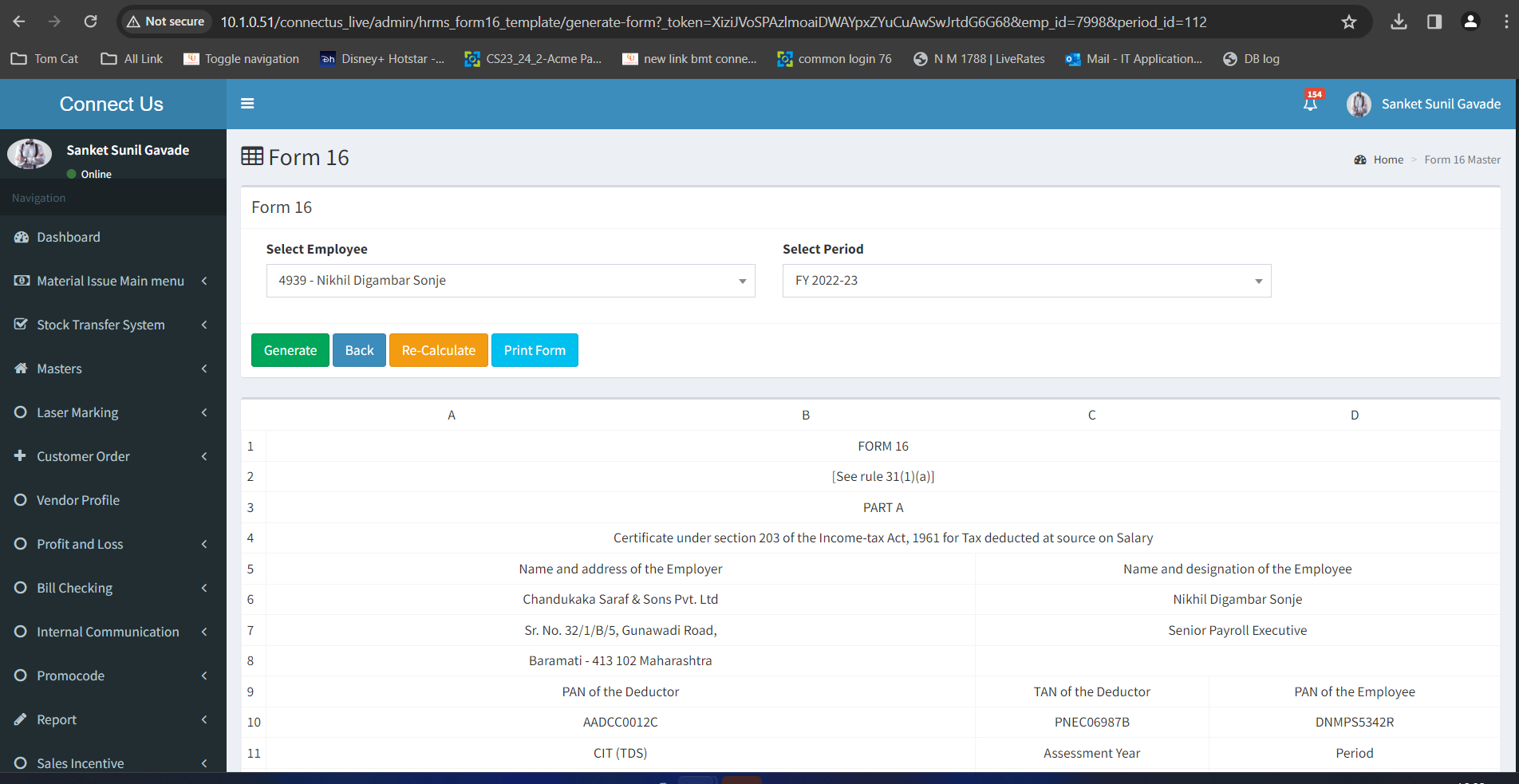Click the browser address bar URL
The height and width of the screenshot is (784, 1519).
pos(713,22)
